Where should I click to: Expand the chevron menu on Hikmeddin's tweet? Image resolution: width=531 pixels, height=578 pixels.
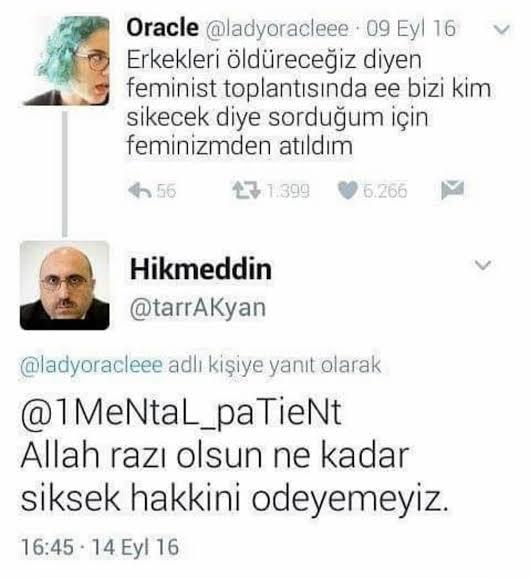pyautogui.click(x=483, y=265)
